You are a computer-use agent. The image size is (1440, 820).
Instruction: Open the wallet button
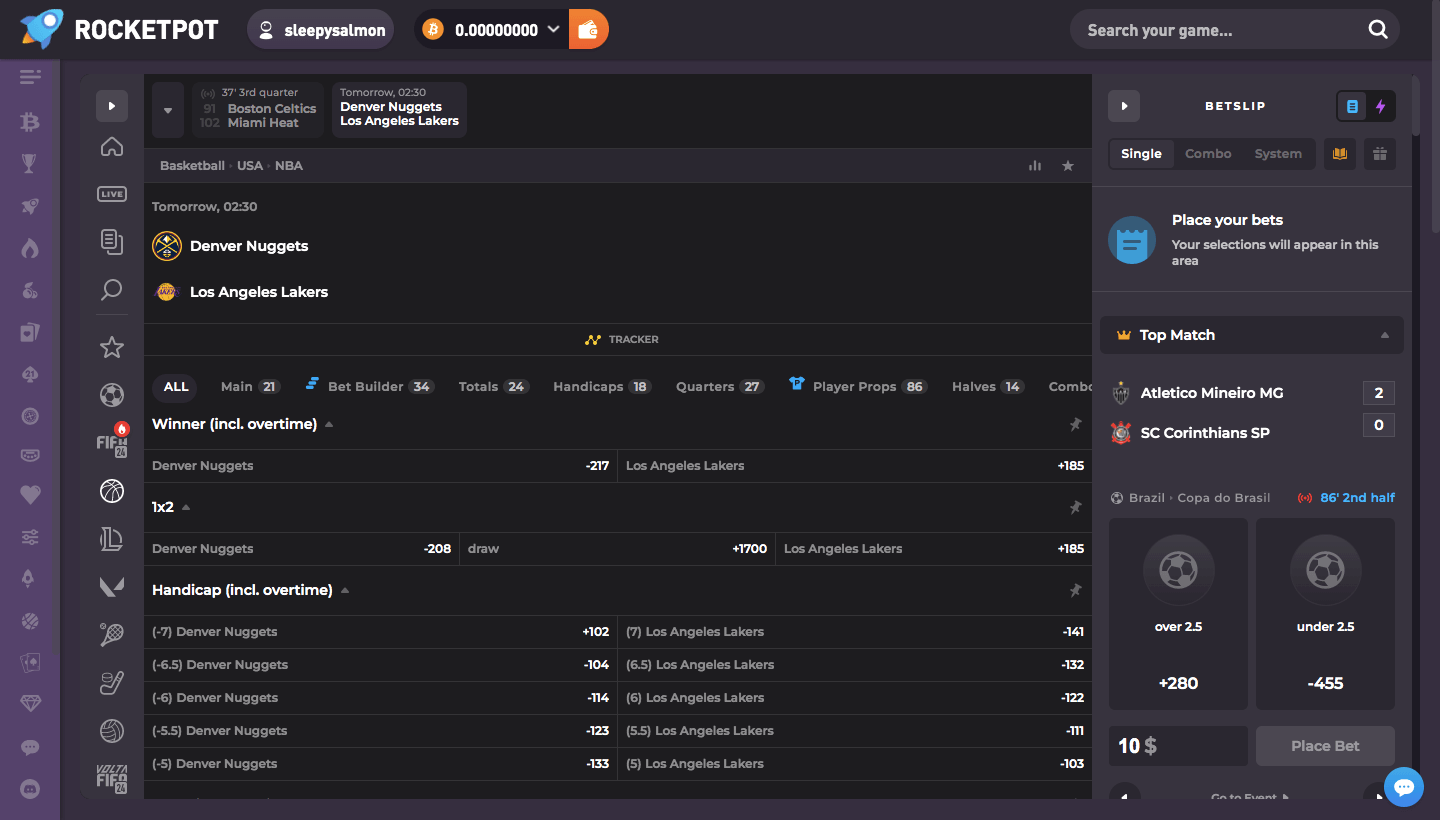589,30
